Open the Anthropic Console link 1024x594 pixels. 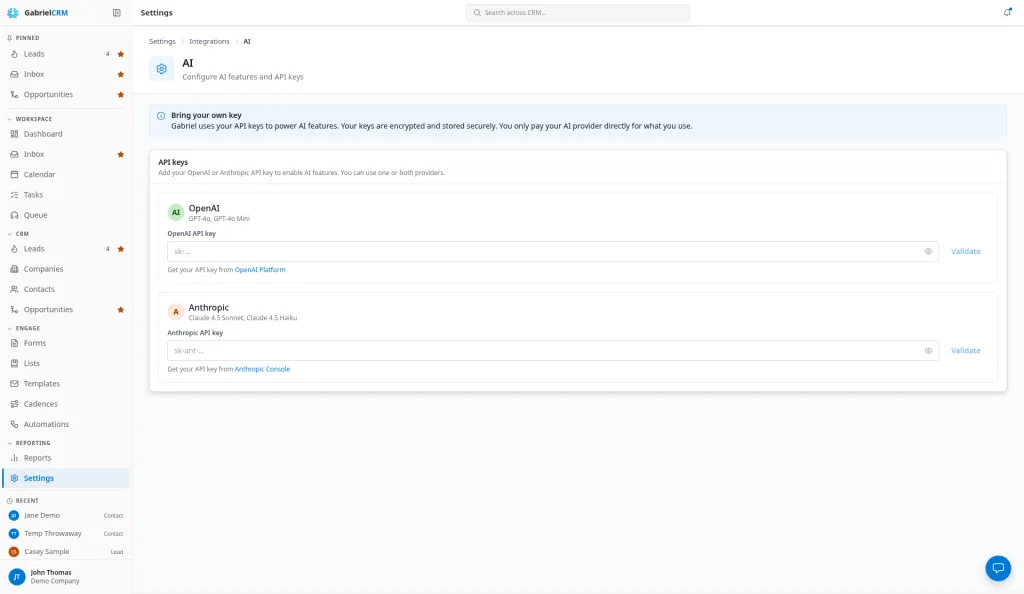pos(262,369)
